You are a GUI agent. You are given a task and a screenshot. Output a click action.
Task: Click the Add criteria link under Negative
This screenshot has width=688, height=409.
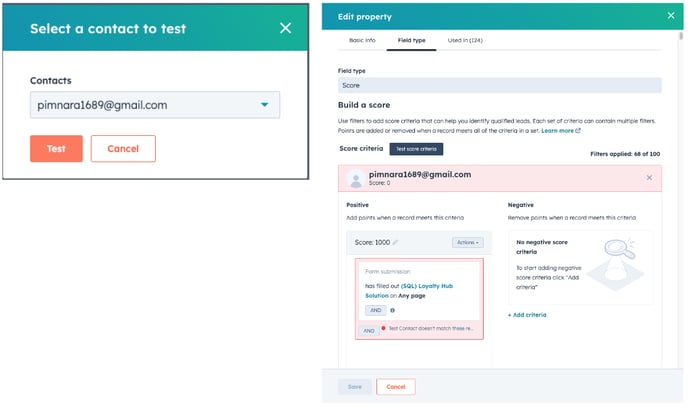[527, 315]
